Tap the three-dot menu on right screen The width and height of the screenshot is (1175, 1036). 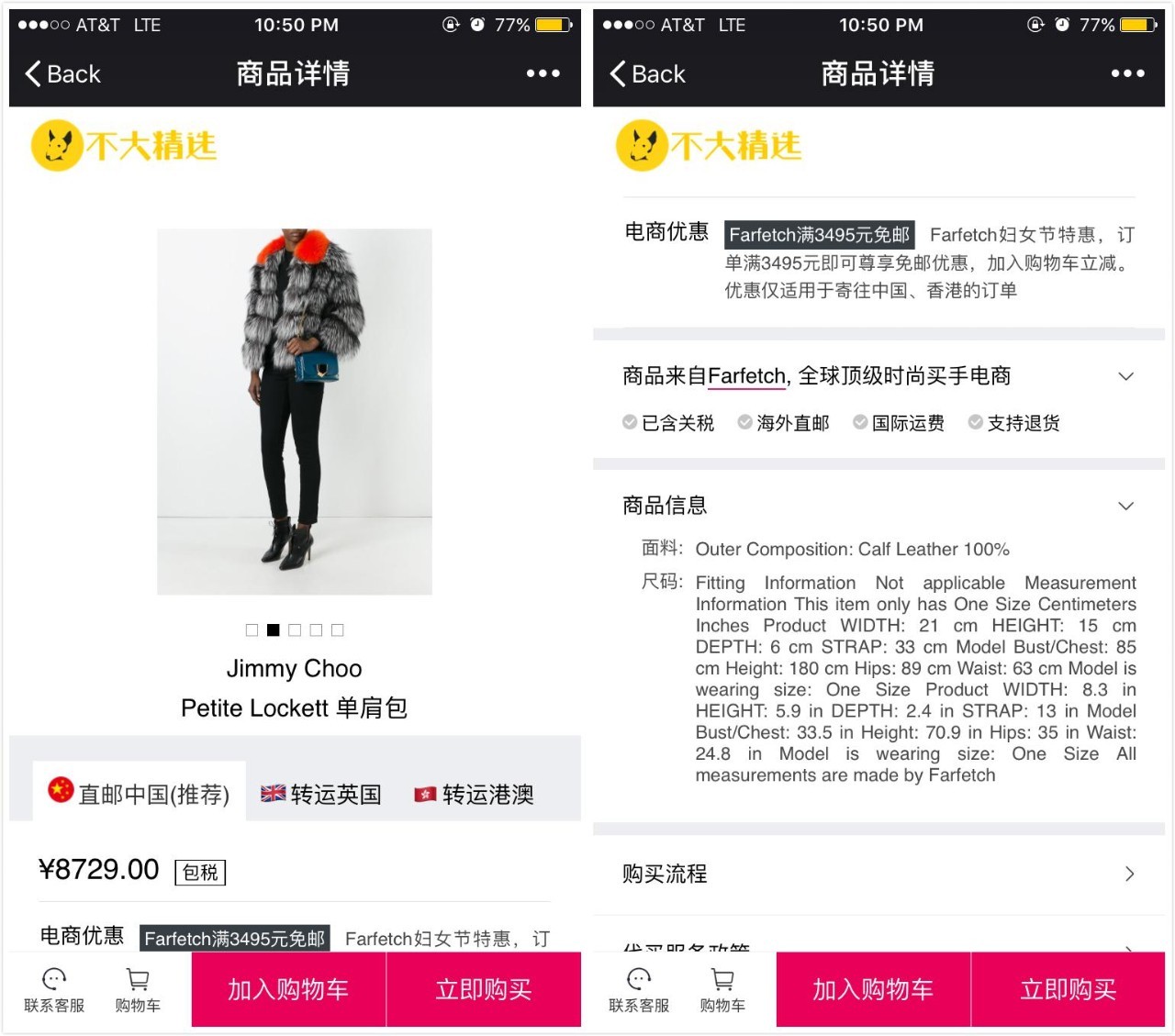(x=1127, y=73)
